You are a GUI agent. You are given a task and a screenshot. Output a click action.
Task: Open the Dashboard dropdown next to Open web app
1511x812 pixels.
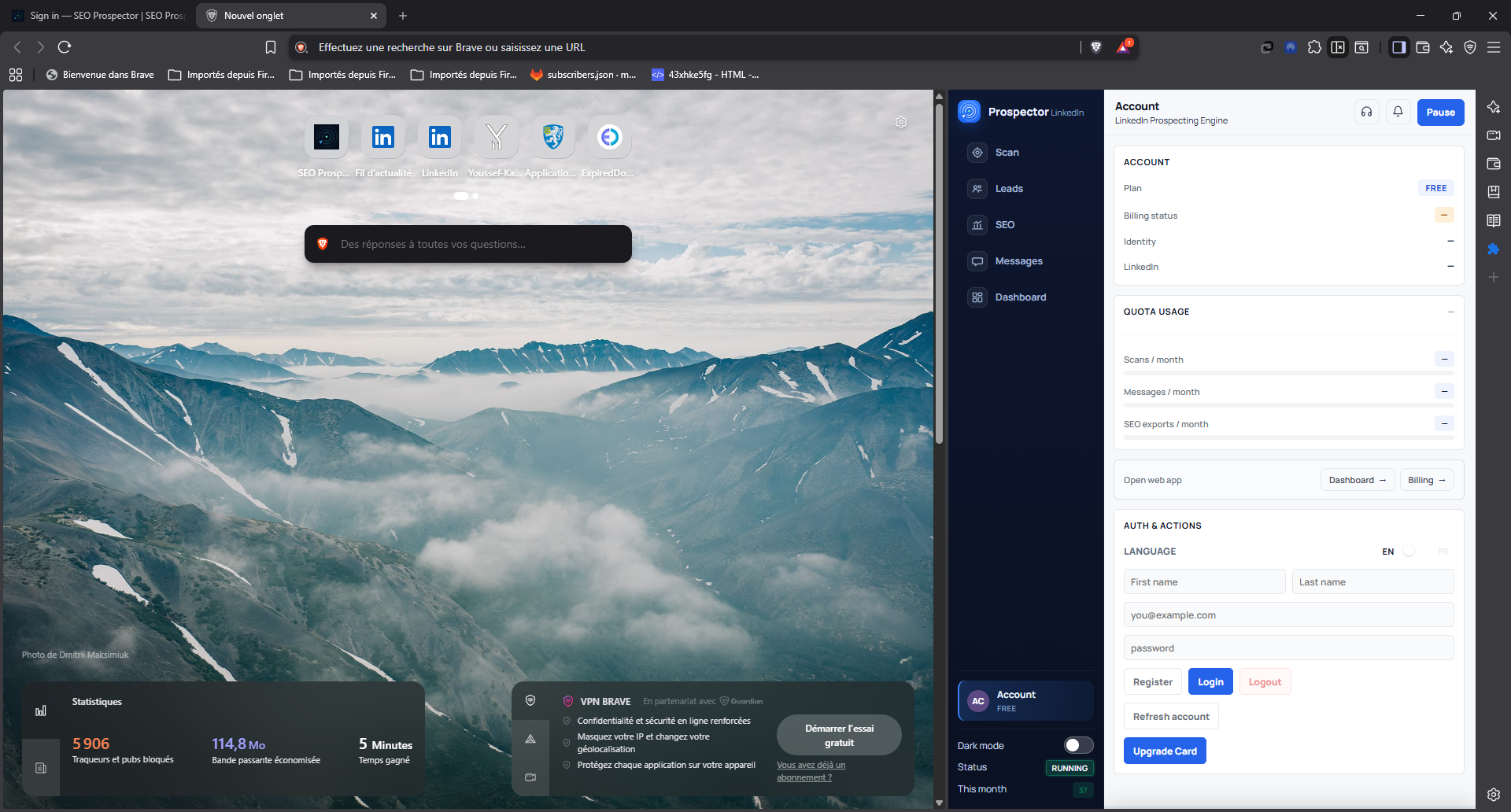(1357, 480)
